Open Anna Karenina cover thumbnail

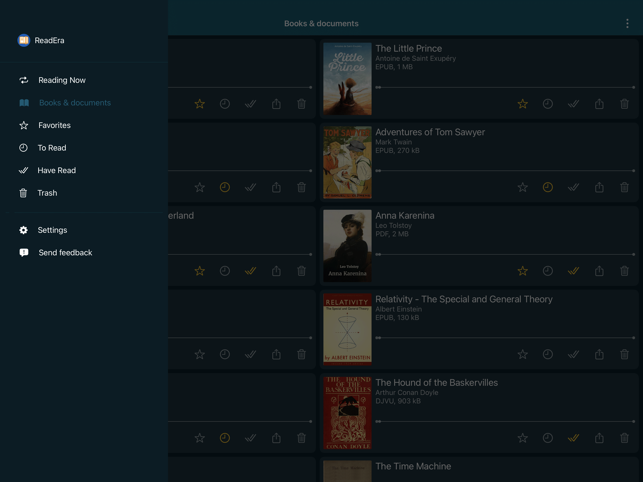click(347, 246)
